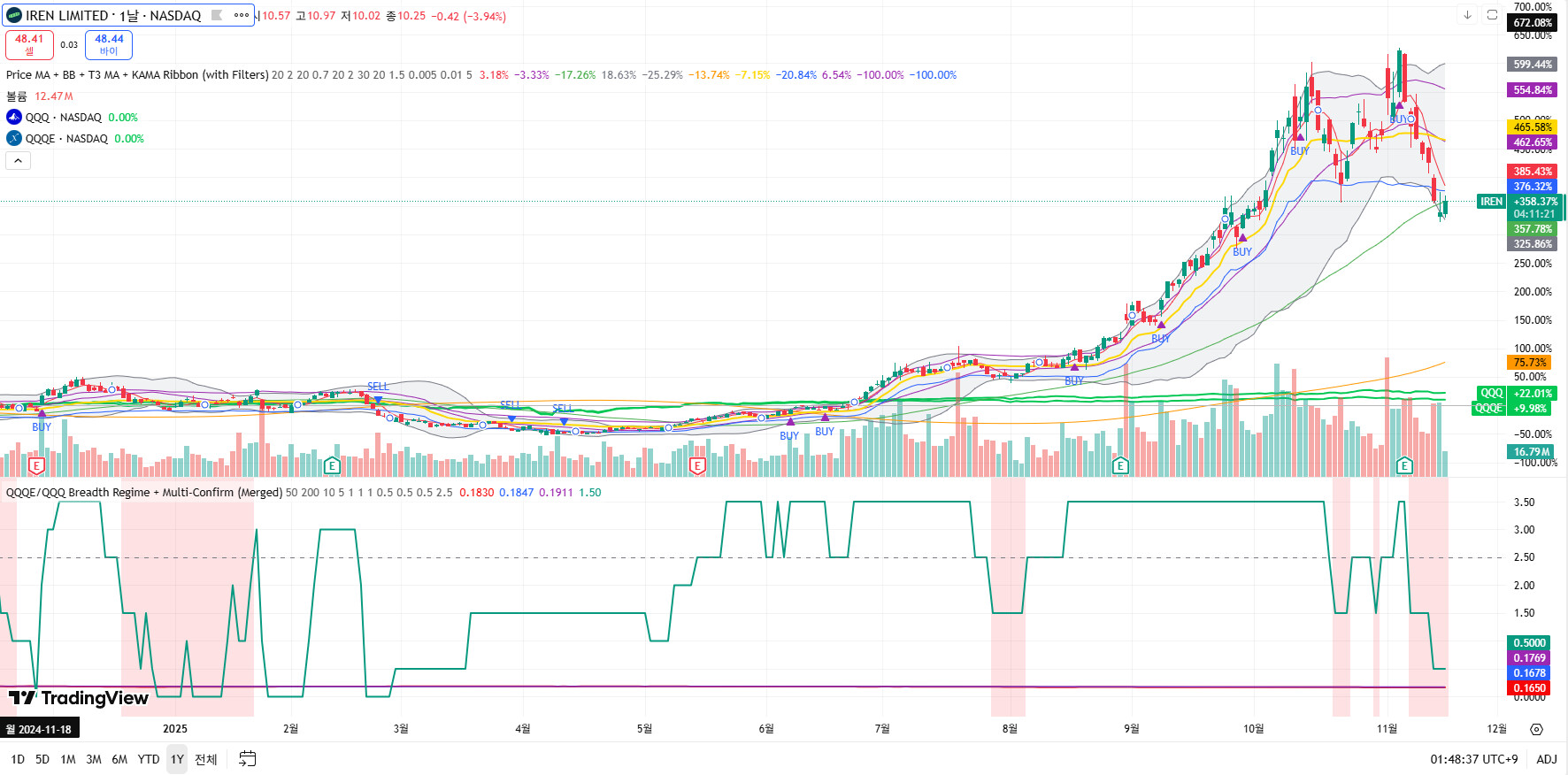Click the green 357.78% scale label
The image size is (1568, 775).
coord(1532,229)
